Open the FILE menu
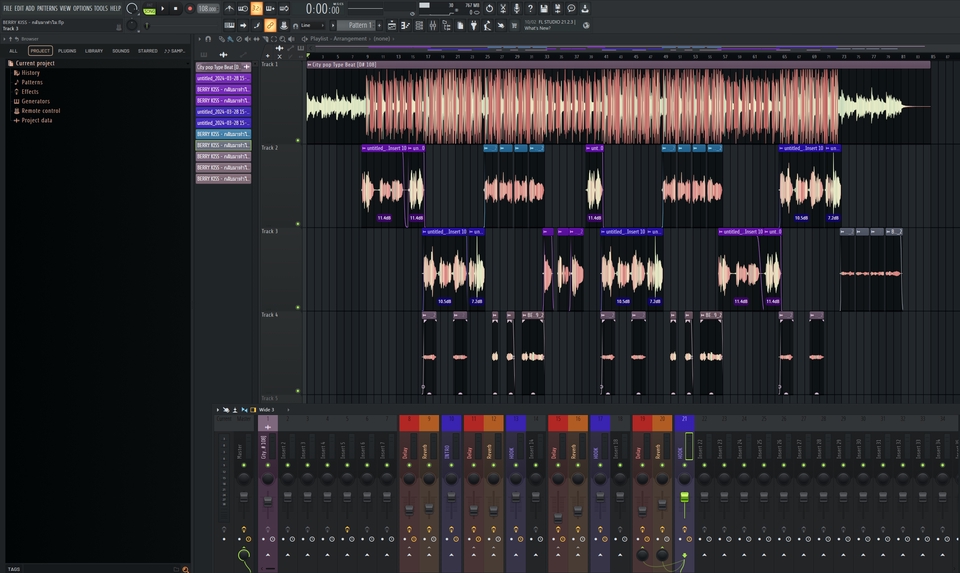The width and height of the screenshot is (960, 573). 8,8
